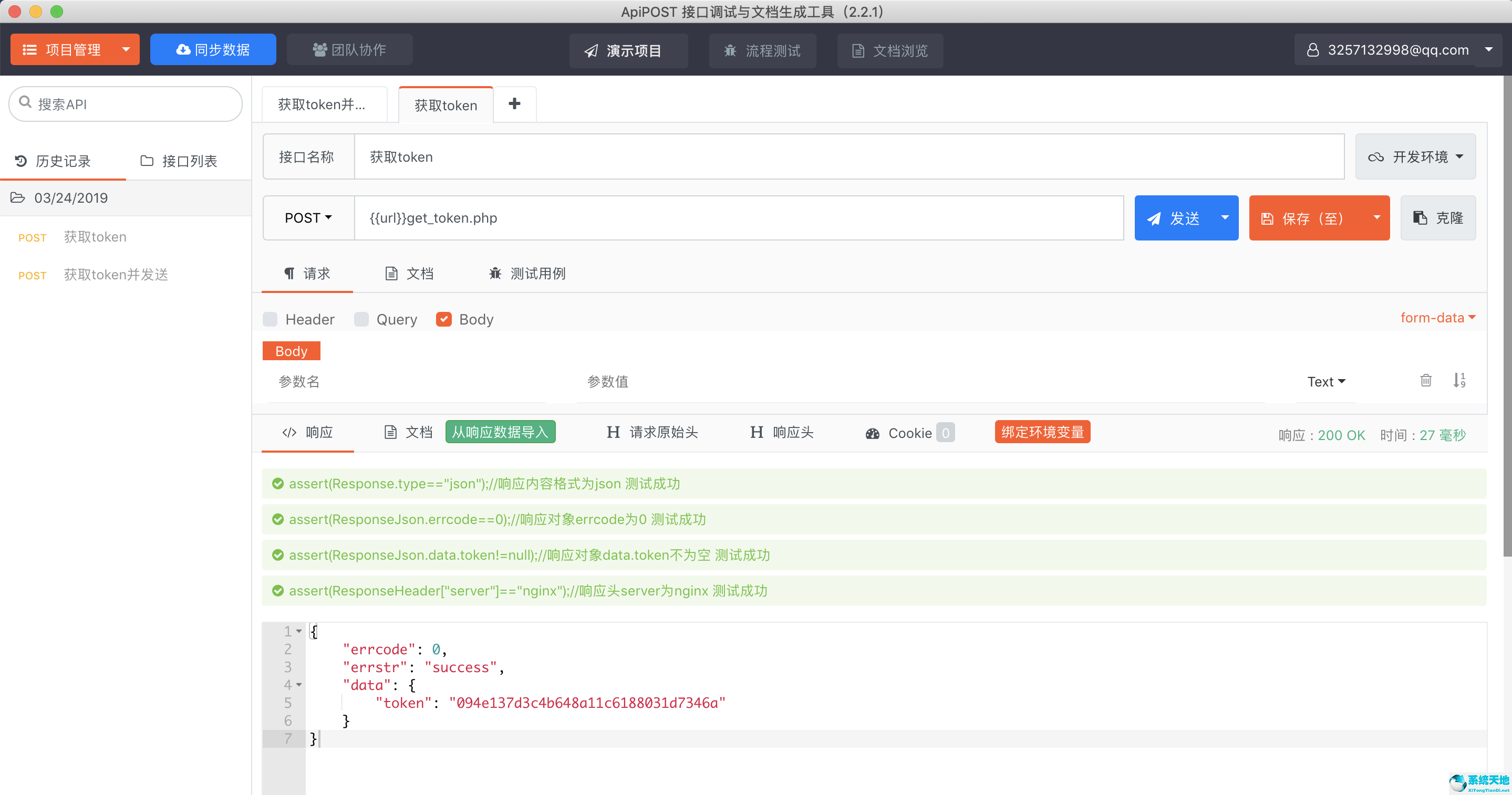Enable the Header checkbox

coord(270,319)
